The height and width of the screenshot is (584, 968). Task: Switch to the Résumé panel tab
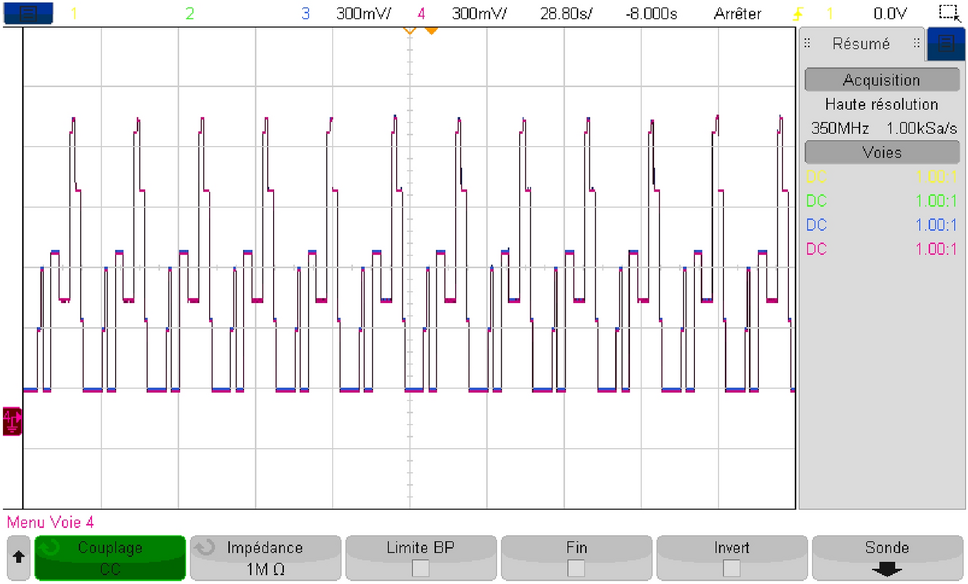click(x=859, y=43)
